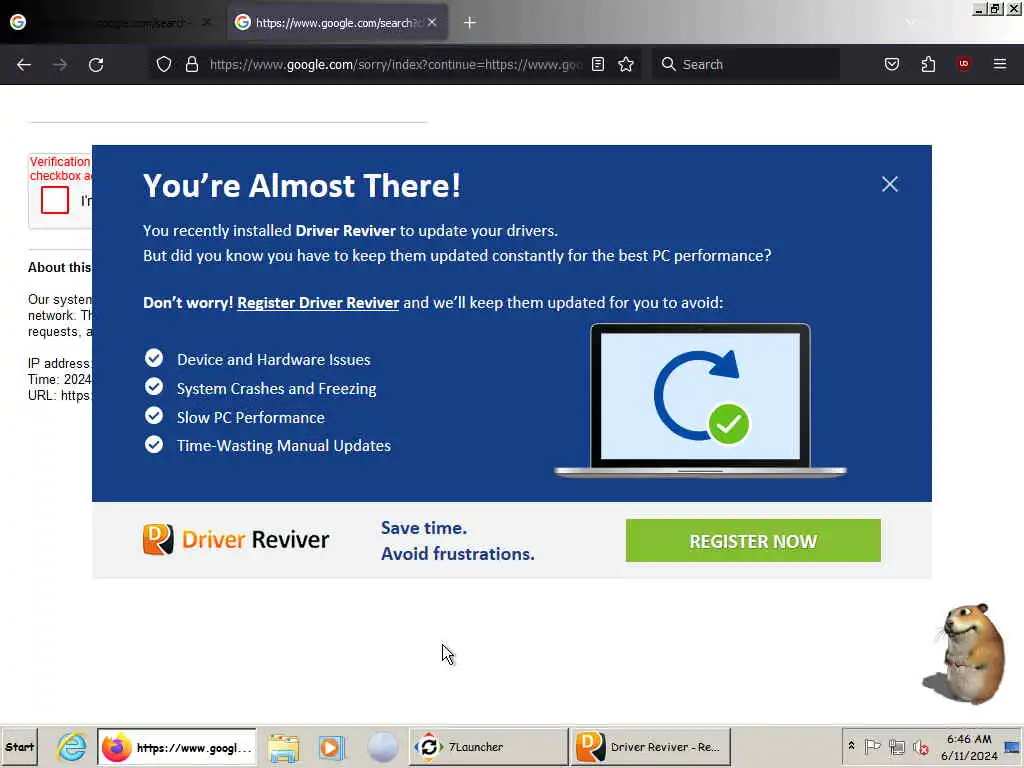
Task: Open the Windows Start menu
Action: tap(20, 747)
